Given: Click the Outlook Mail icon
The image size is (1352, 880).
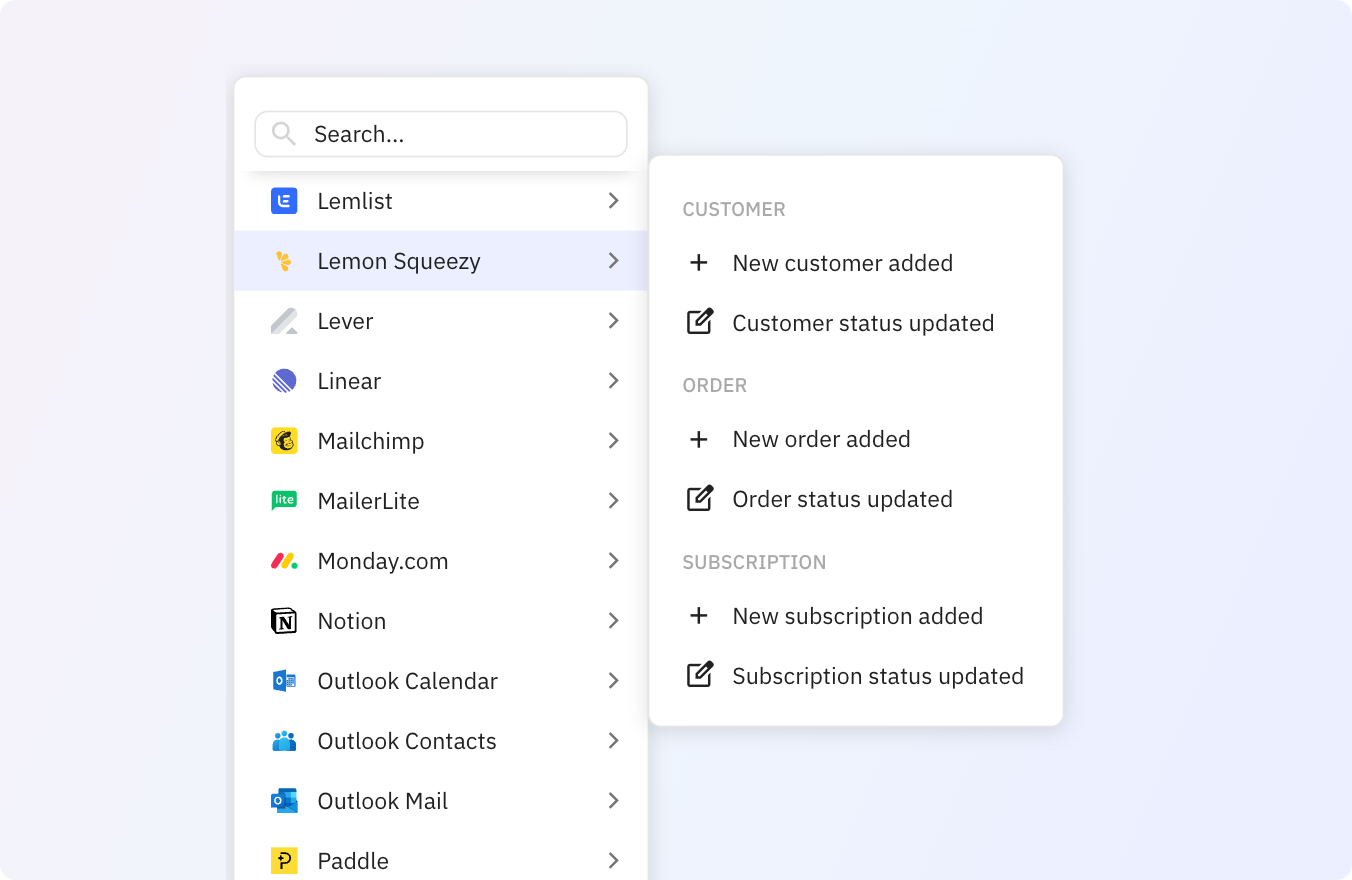Looking at the screenshot, I should coord(284,801).
